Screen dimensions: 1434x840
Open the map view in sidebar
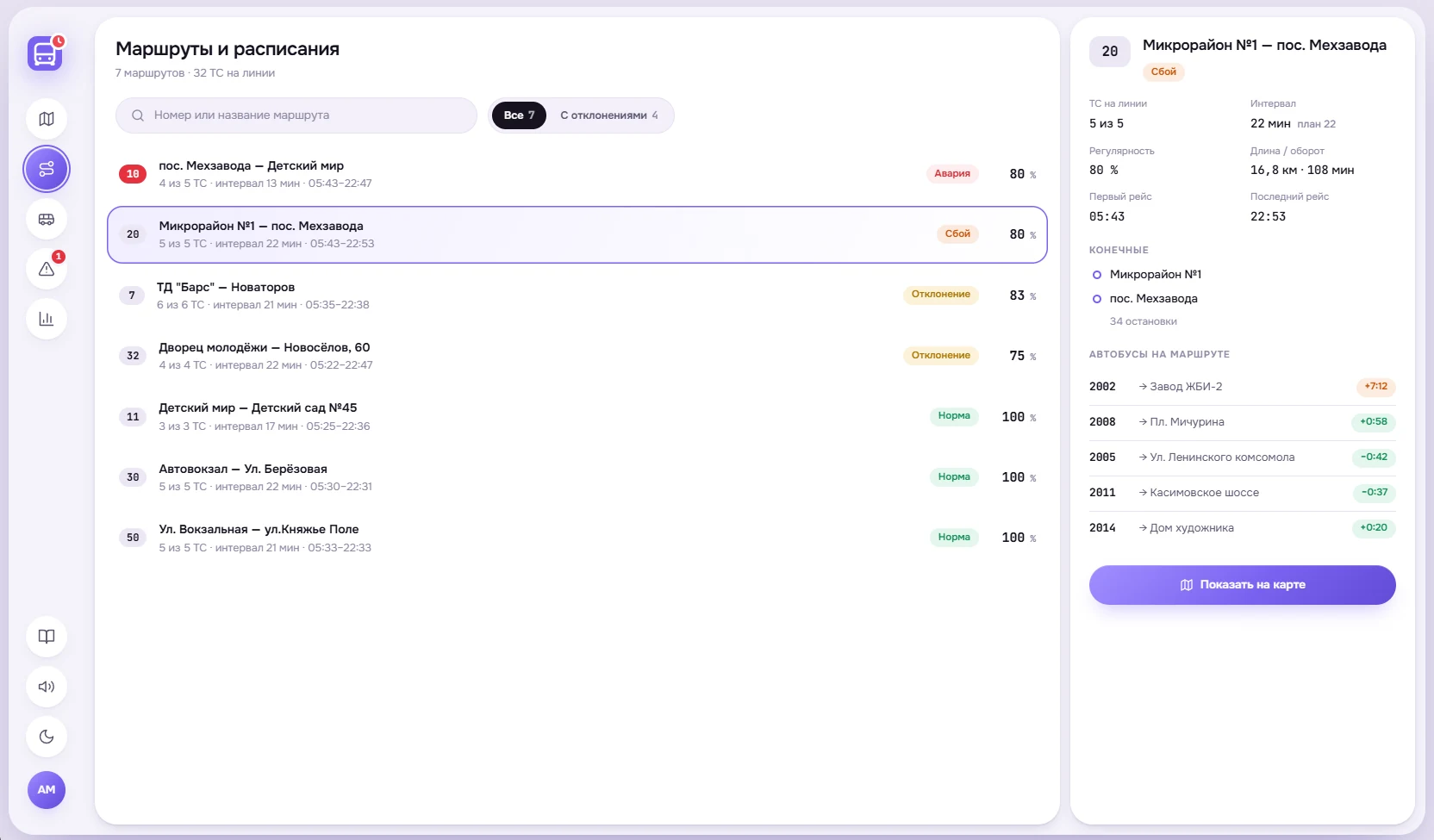(47, 119)
